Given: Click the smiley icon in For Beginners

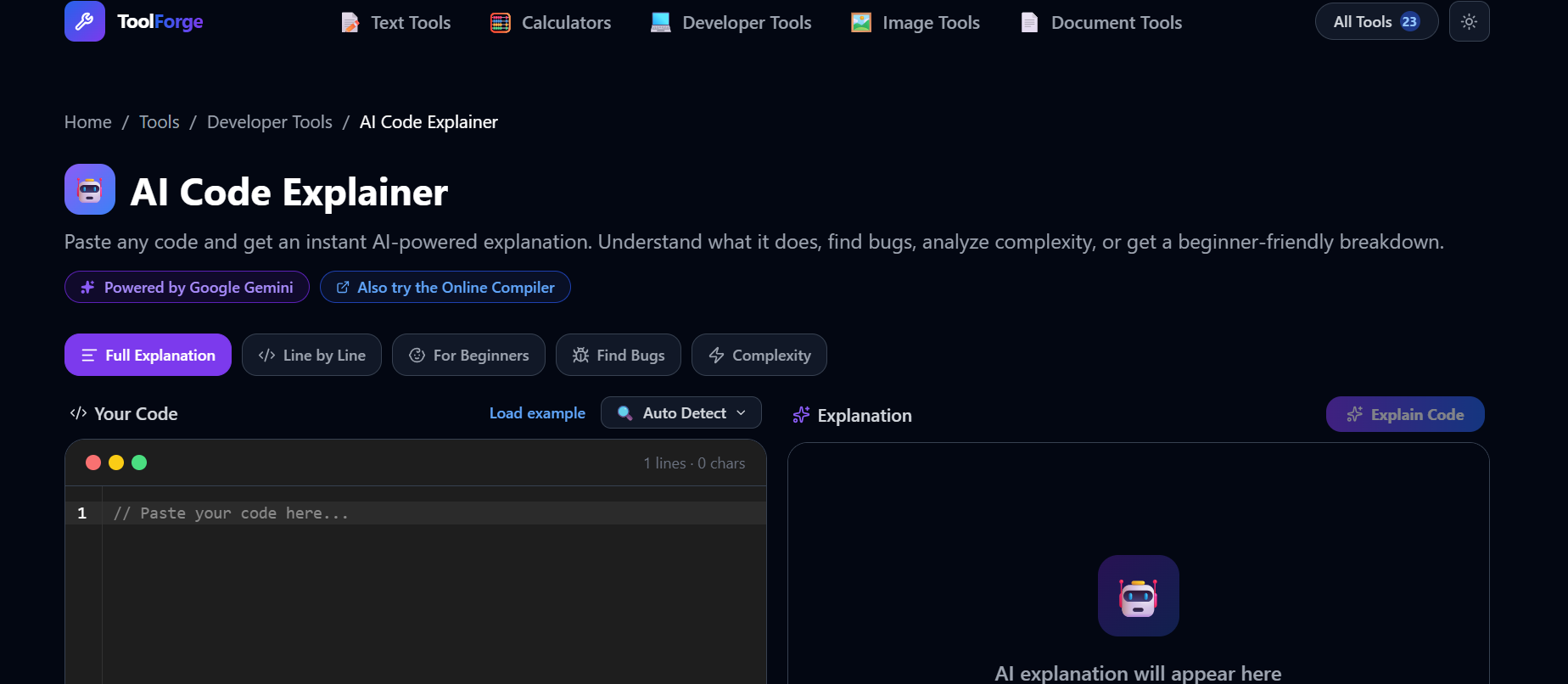Looking at the screenshot, I should pyautogui.click(x=417, y=355).
